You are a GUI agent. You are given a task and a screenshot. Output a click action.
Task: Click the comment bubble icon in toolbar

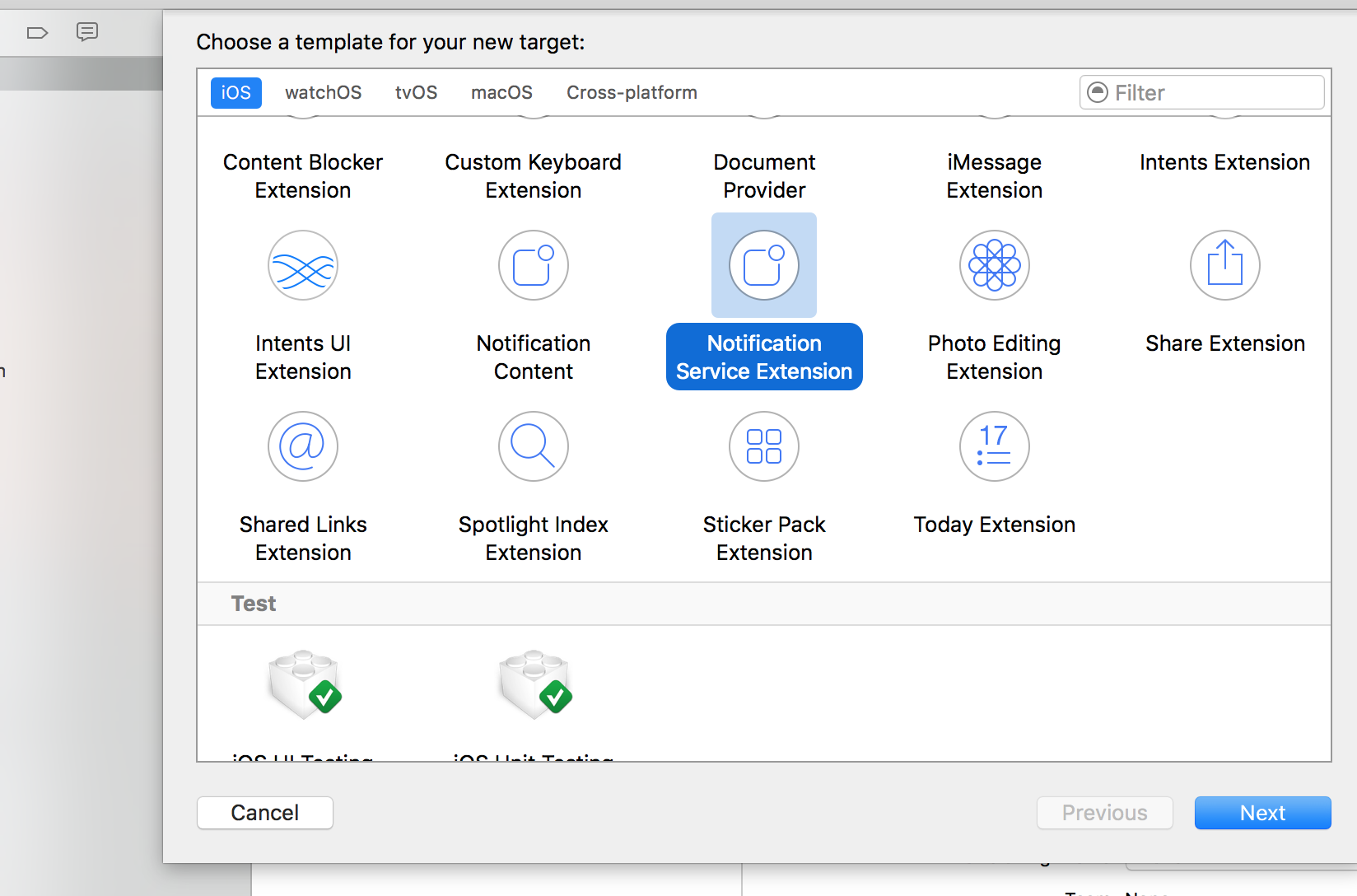pos(87,32)
